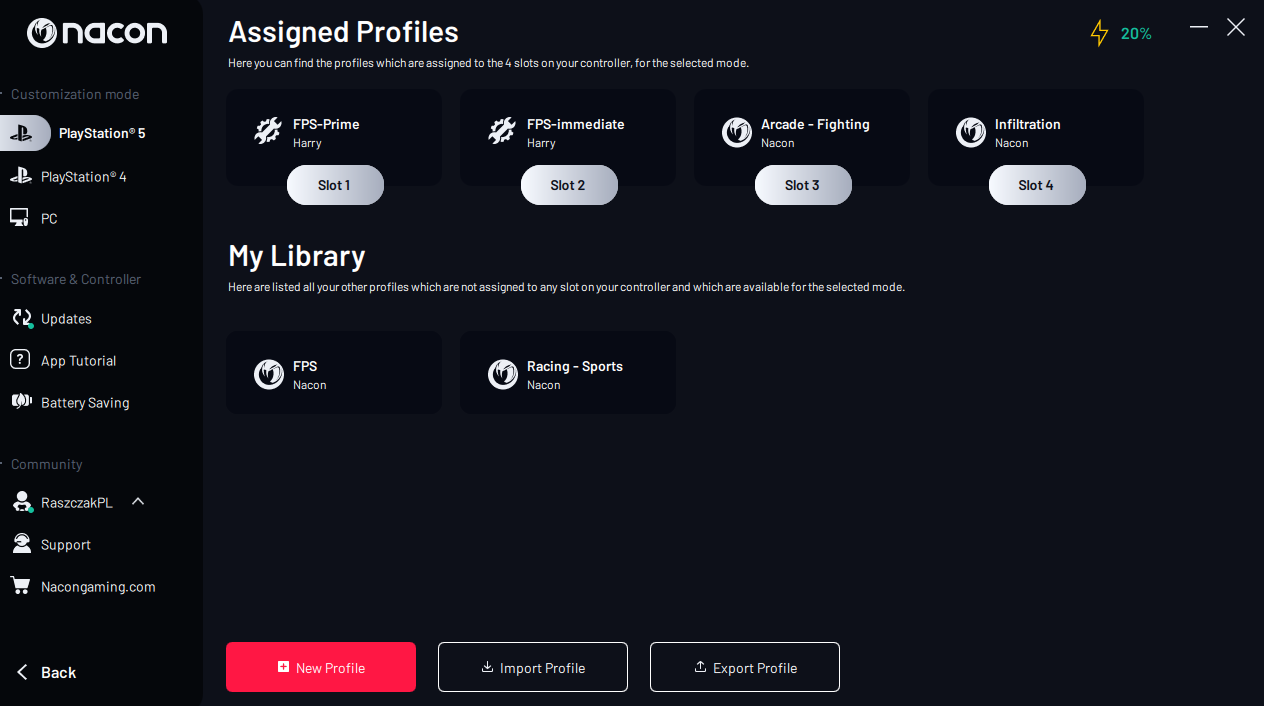Open the App Tutorial
This screenshot has height=706, width=1264.
(x=78, y=361)
